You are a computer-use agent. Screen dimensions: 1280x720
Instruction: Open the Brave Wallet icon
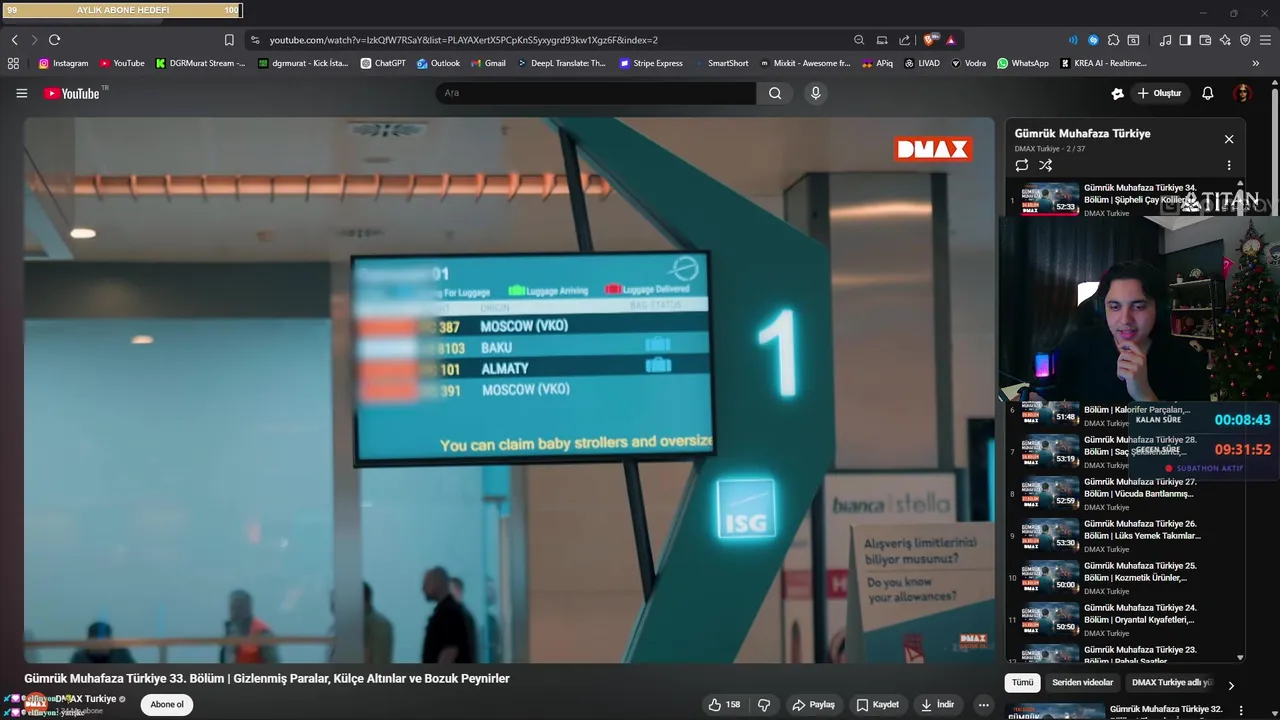pos(1205,40)
